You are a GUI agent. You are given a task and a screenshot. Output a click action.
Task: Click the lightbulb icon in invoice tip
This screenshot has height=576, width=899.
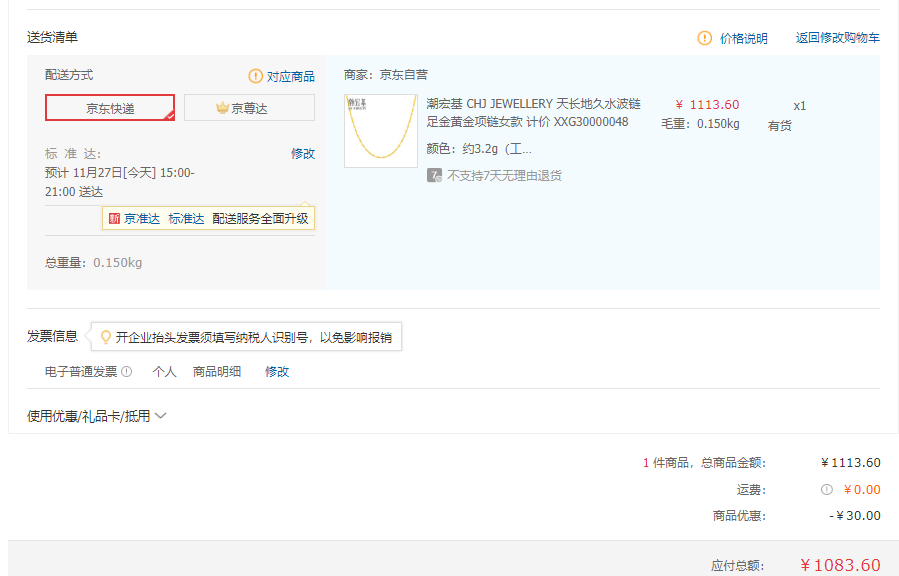tap(105, 337)
